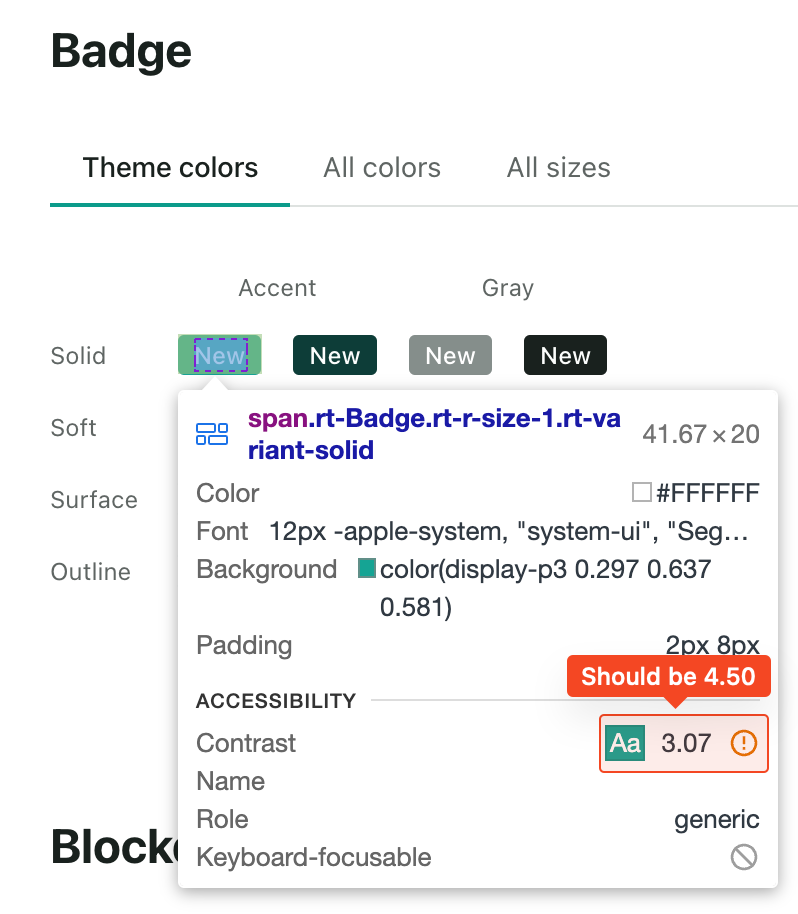The height and width of the screenshot is (914, 798).
Task: Click the orange warning icon next to contrast value
Action: point(742,743)
